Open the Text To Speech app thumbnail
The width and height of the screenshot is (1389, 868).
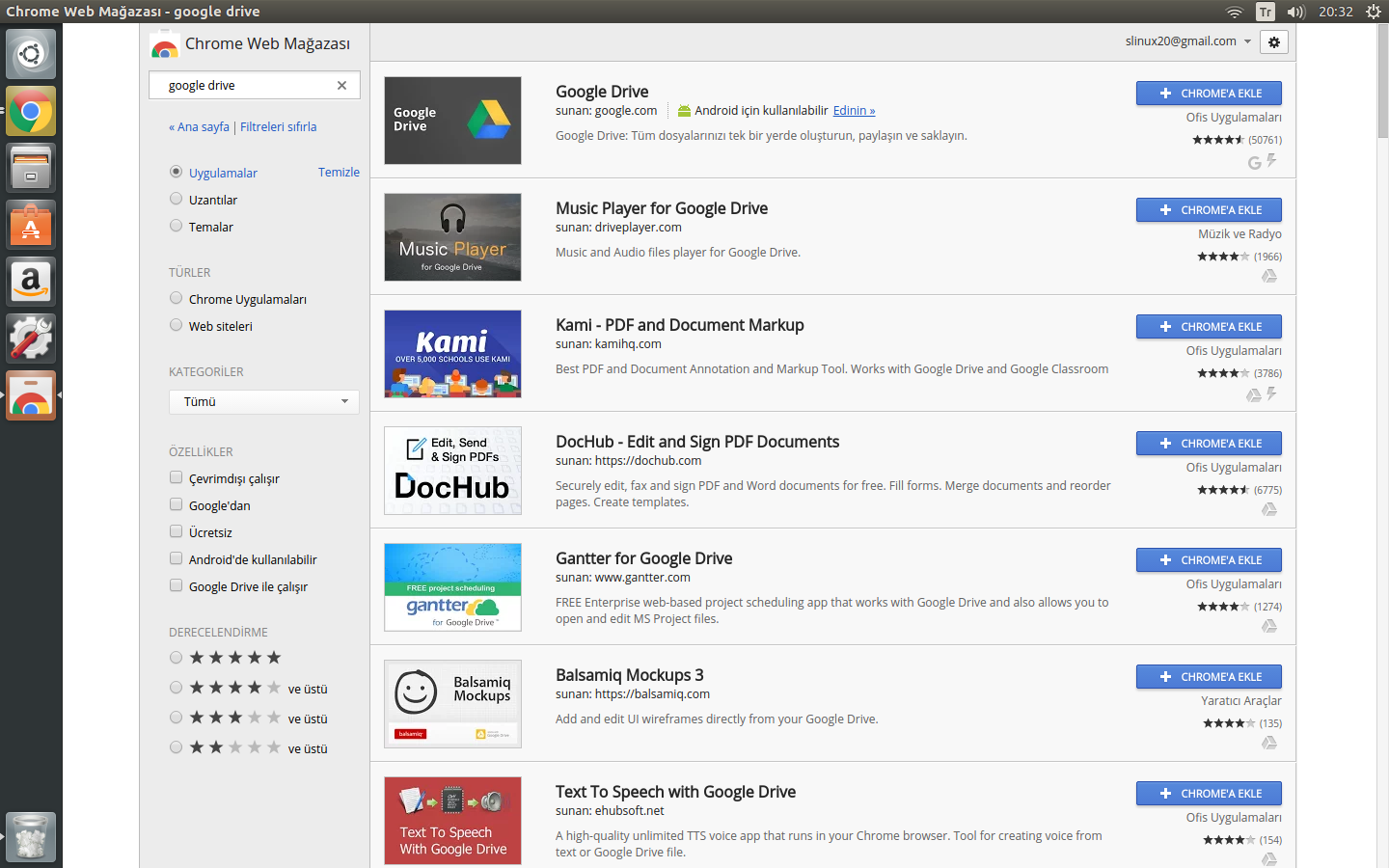point(452,821)
